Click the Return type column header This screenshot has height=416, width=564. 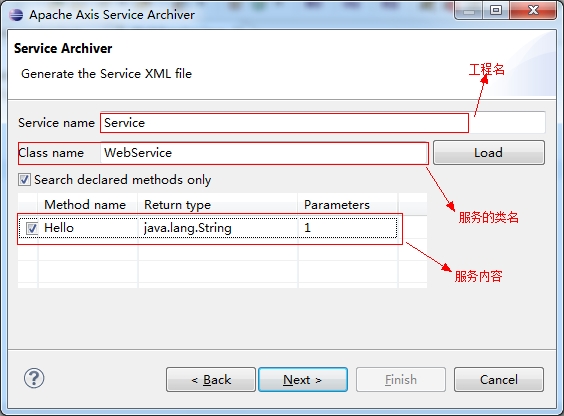[218, 205]
